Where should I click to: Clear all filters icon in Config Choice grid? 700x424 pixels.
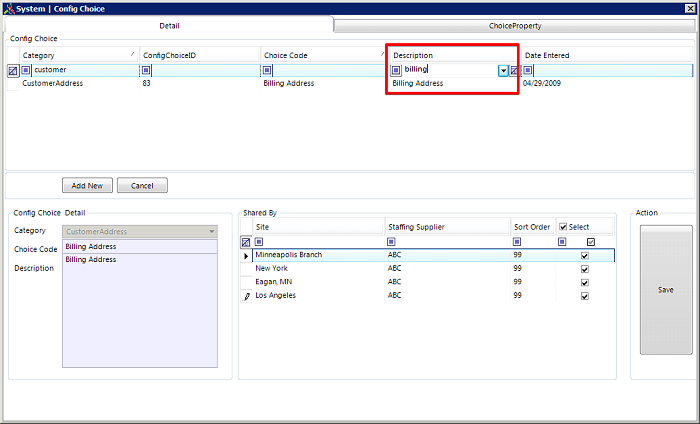13,71
